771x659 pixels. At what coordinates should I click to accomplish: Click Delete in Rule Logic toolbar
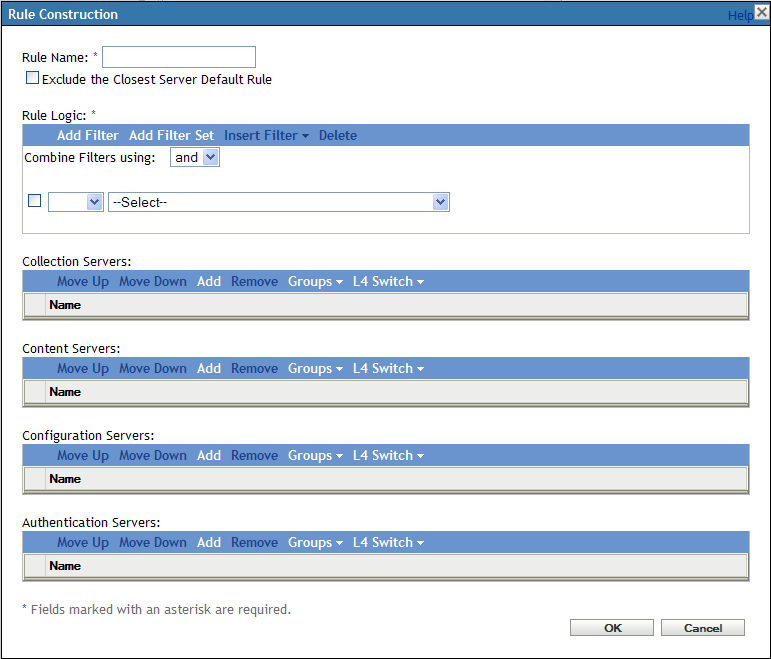pyautogui.click(x=338, y=135)
